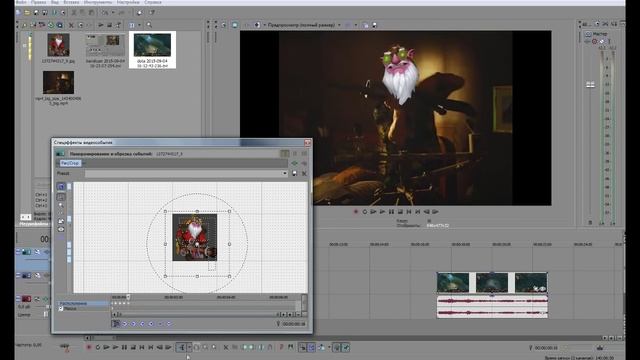Click the Save project icon in main toolbar
Viewport: 640px width, 360px height.
click(x=36, y=13)
